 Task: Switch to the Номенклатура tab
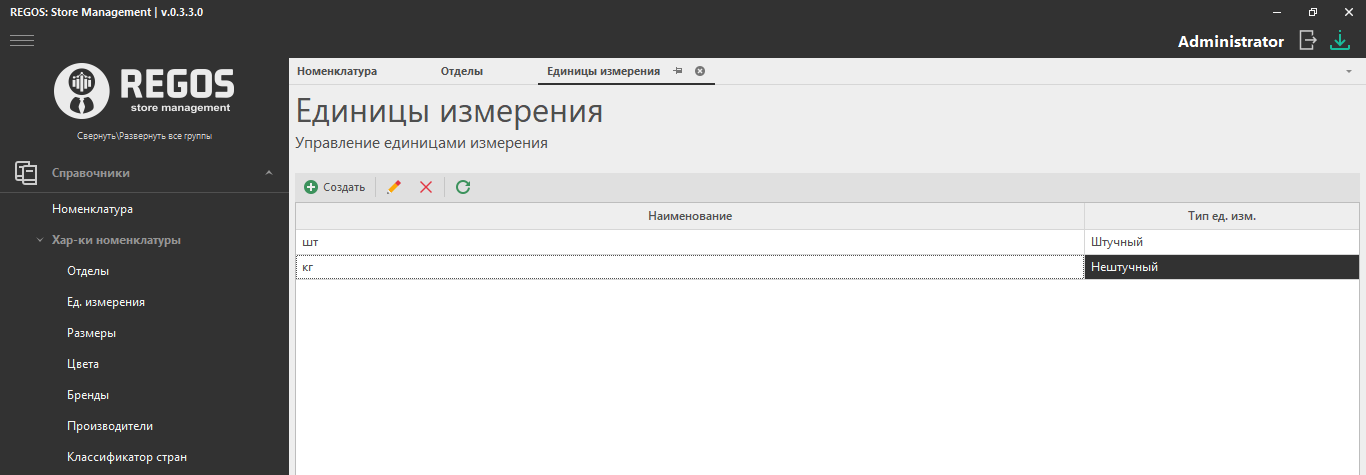(337, 72)
